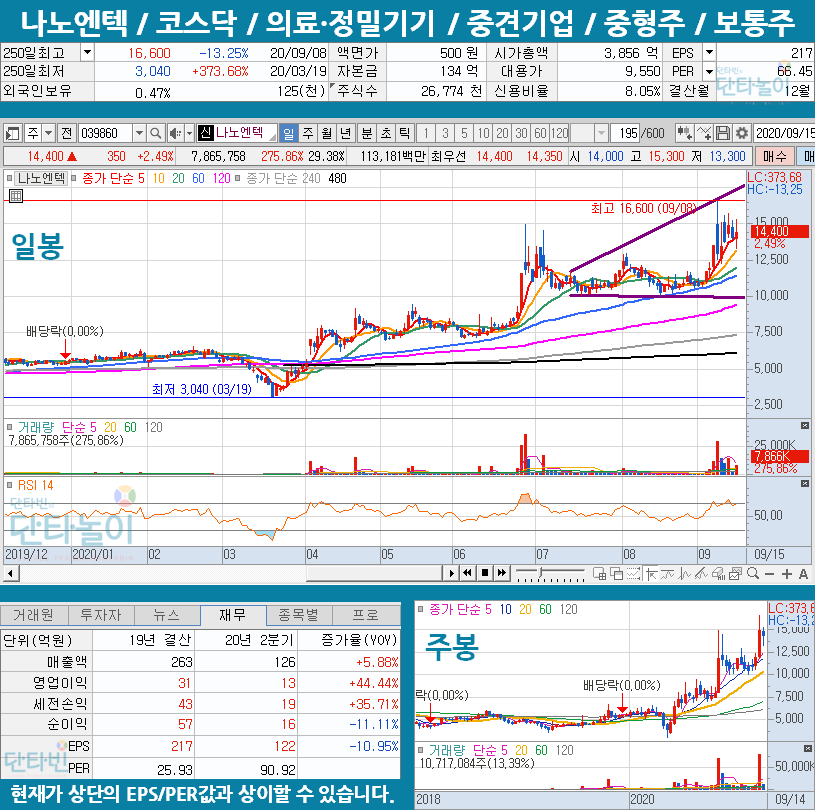The width and height of the screenshot is (815, 810).
Task: Select the 일 daily period button
Action: tap(288, 134)
